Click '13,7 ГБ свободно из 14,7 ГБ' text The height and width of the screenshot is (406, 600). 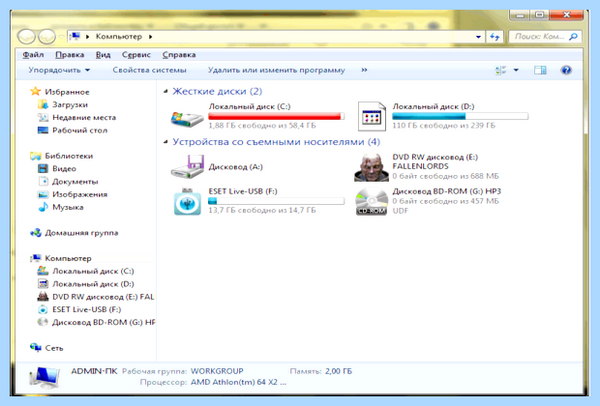point(262,210)
